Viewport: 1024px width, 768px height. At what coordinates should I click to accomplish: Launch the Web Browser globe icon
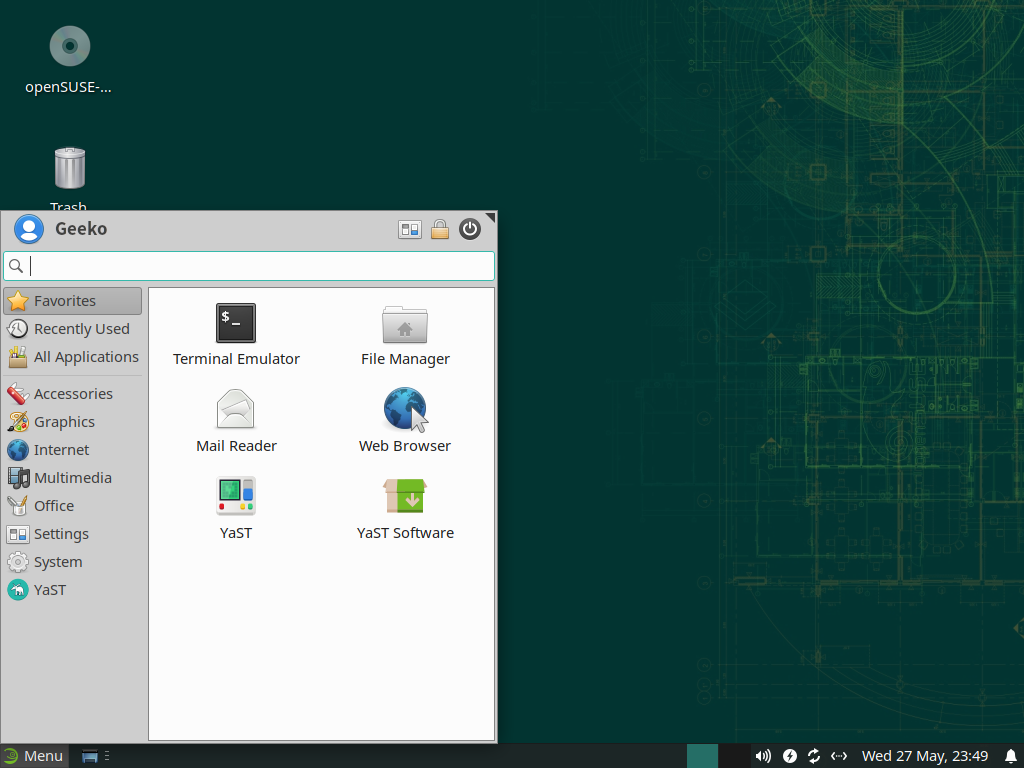(x=405, y=410)
